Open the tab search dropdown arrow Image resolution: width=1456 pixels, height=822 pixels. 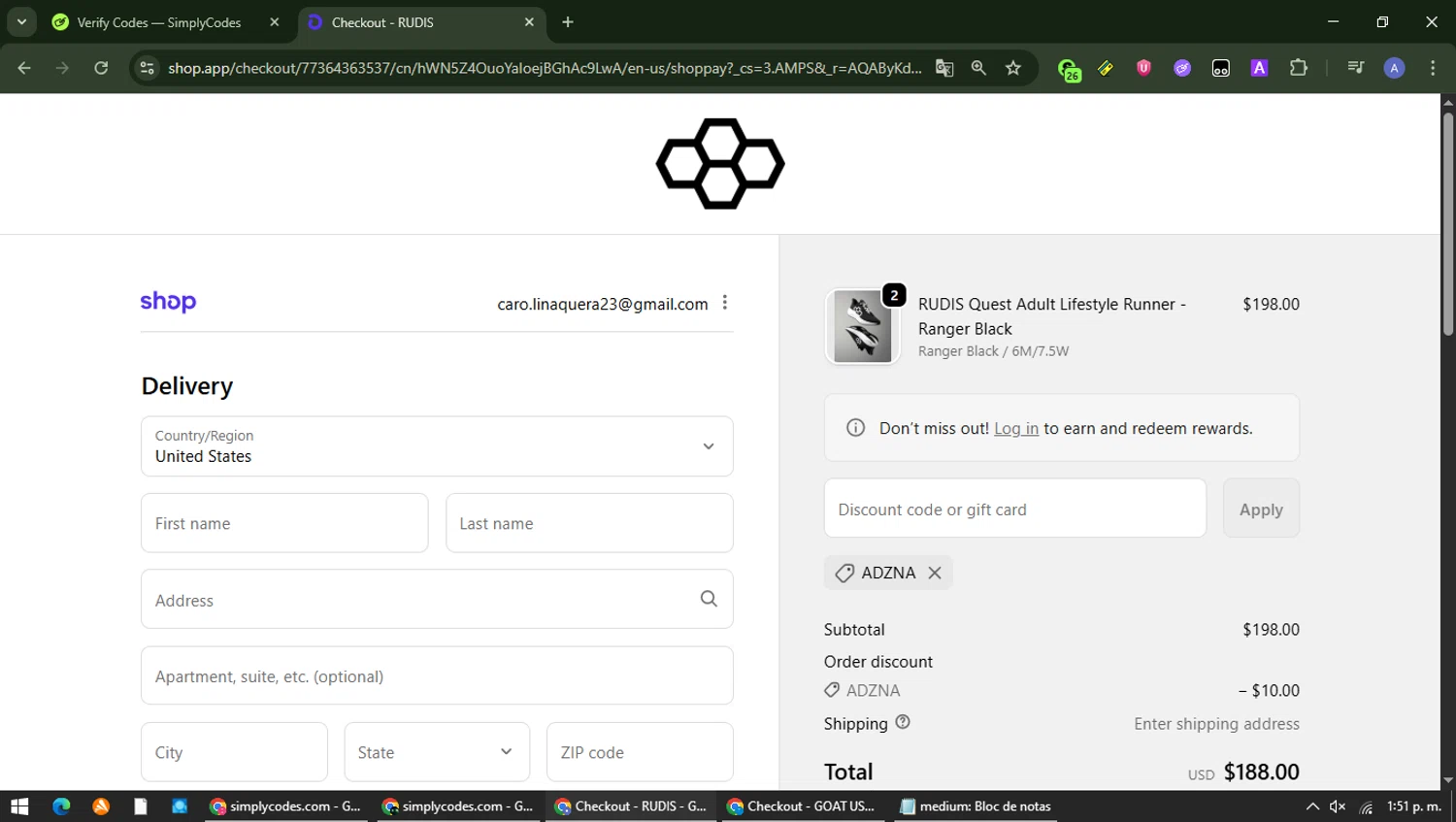point(21,21)
